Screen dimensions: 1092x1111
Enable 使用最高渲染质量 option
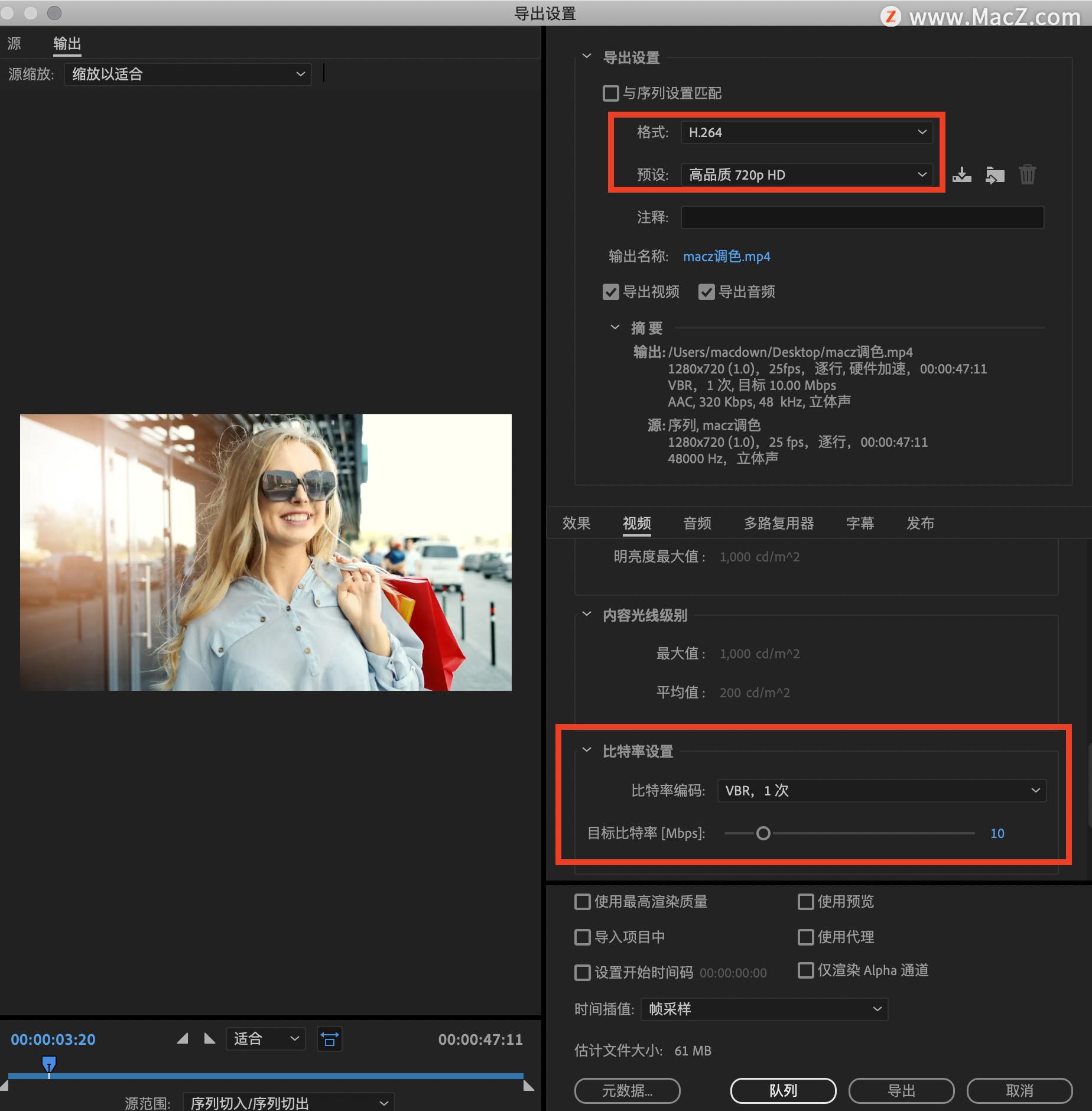[x=583, y=901]
